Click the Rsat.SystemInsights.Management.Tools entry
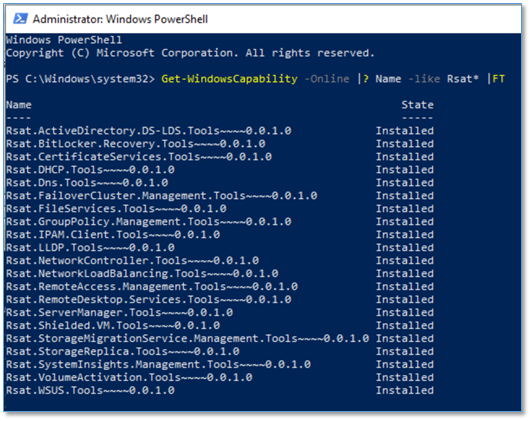Screen dimensions: 531x421 [158, 364]
